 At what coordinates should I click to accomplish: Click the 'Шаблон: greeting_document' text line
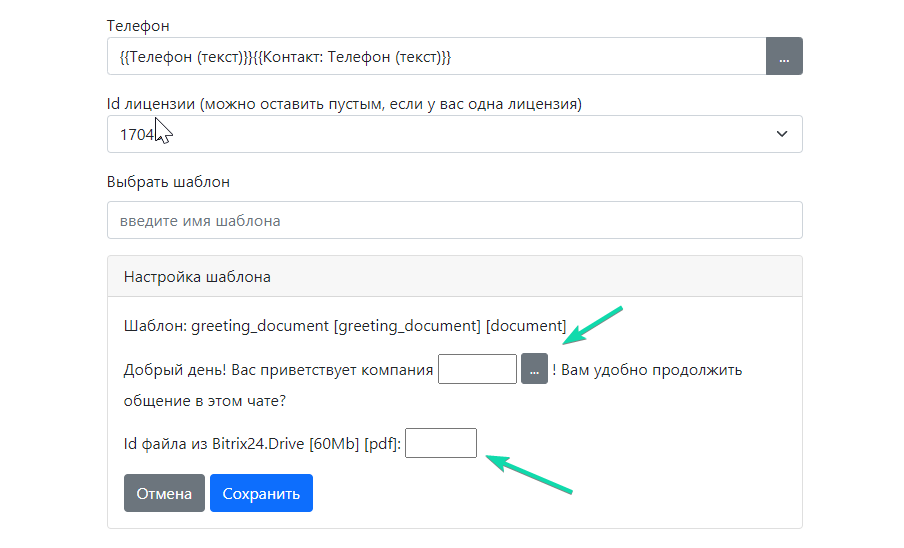click(x=345, y=326)
